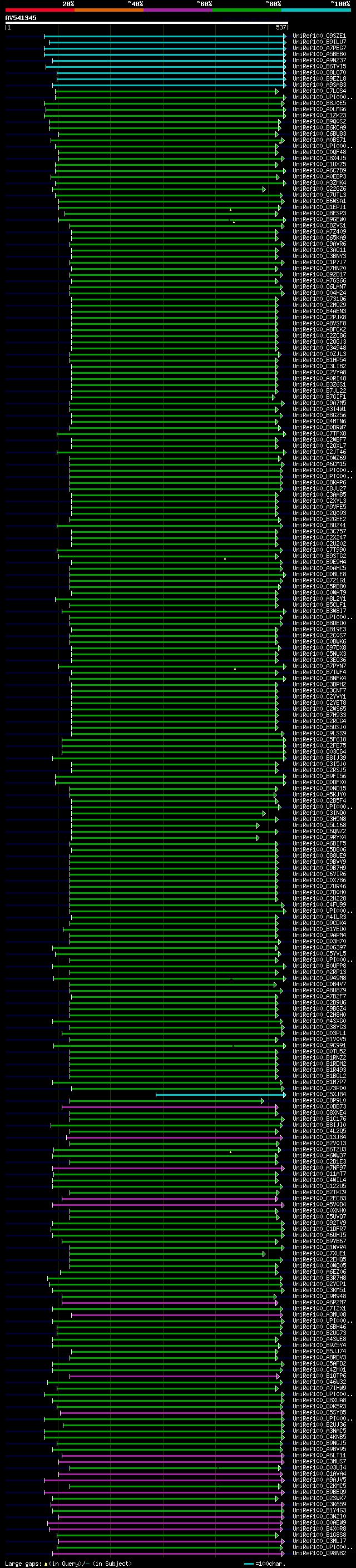Click the green ~80% identity legend segment
Screen dimensions: 356x1568
[x=247, y=10]
